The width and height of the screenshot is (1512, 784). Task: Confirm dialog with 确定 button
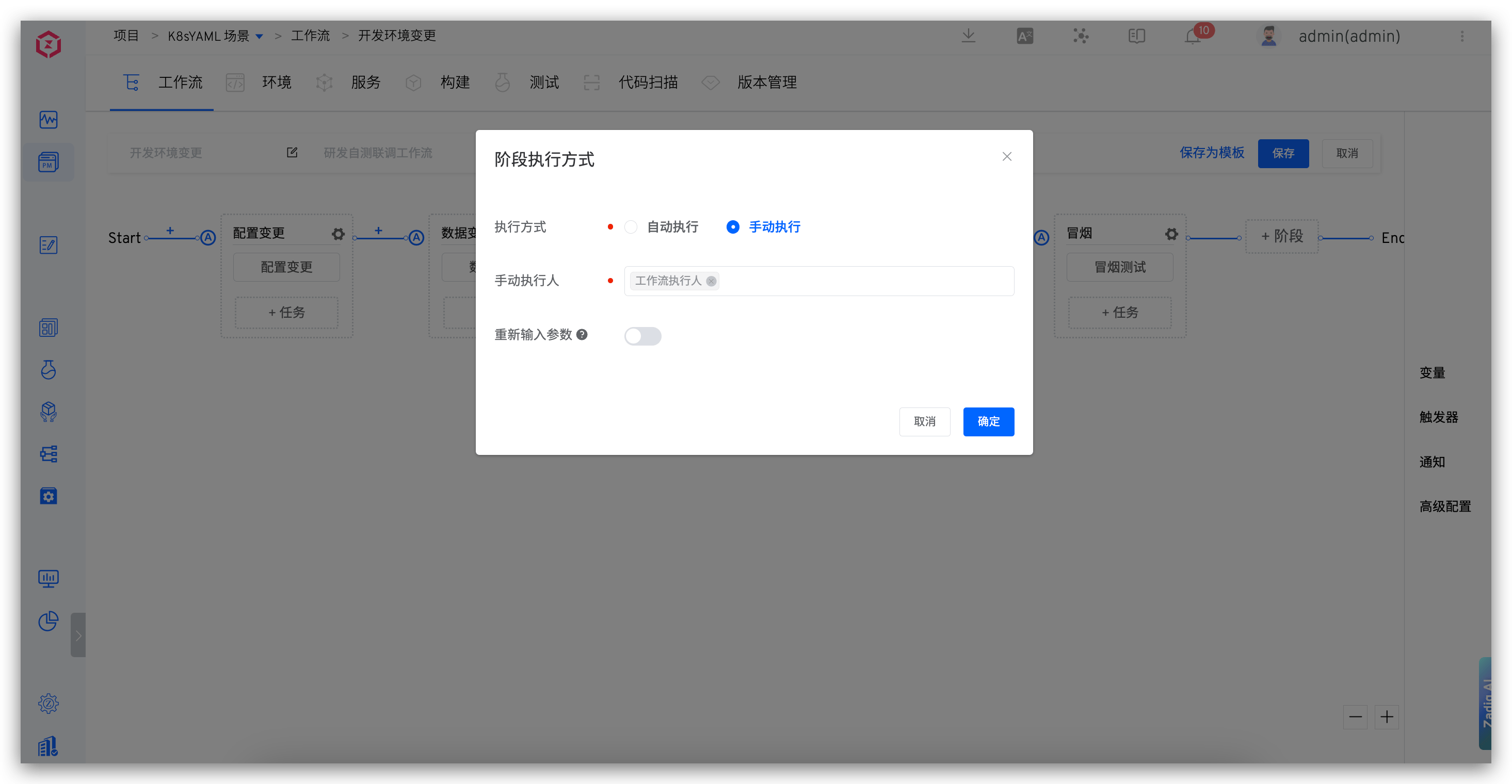coord(988,421)
